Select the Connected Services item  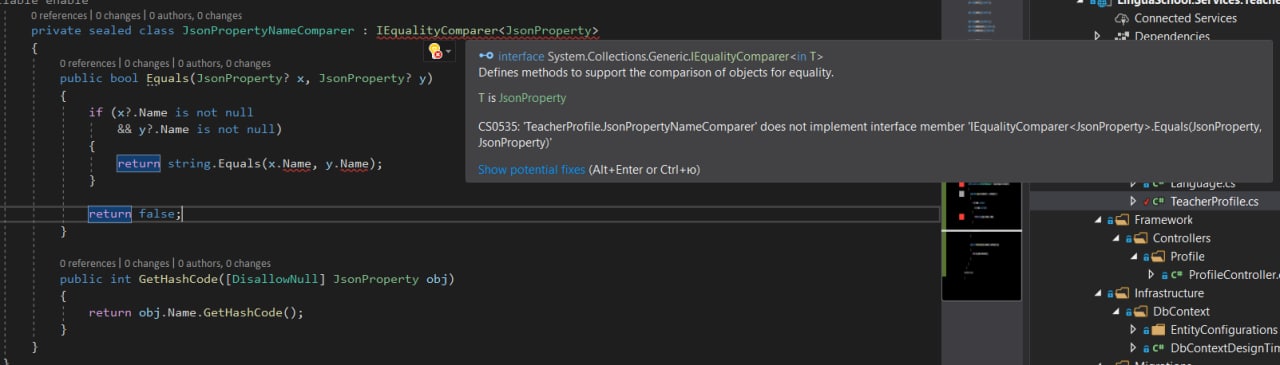pos(1185,18)
